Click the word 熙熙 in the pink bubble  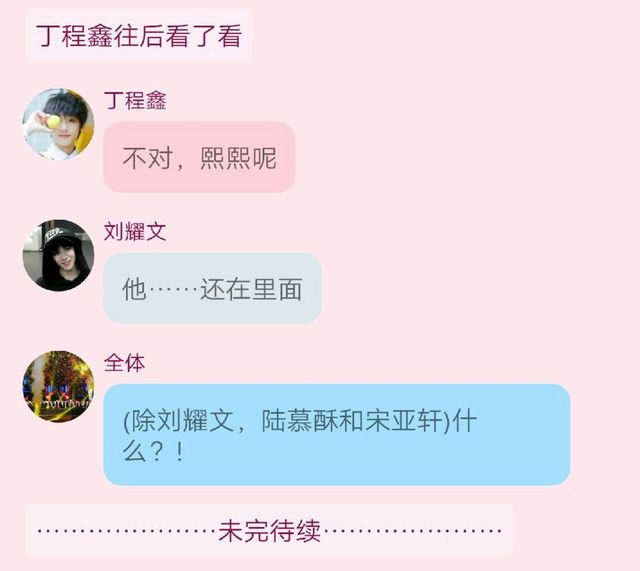pos(225,158)
